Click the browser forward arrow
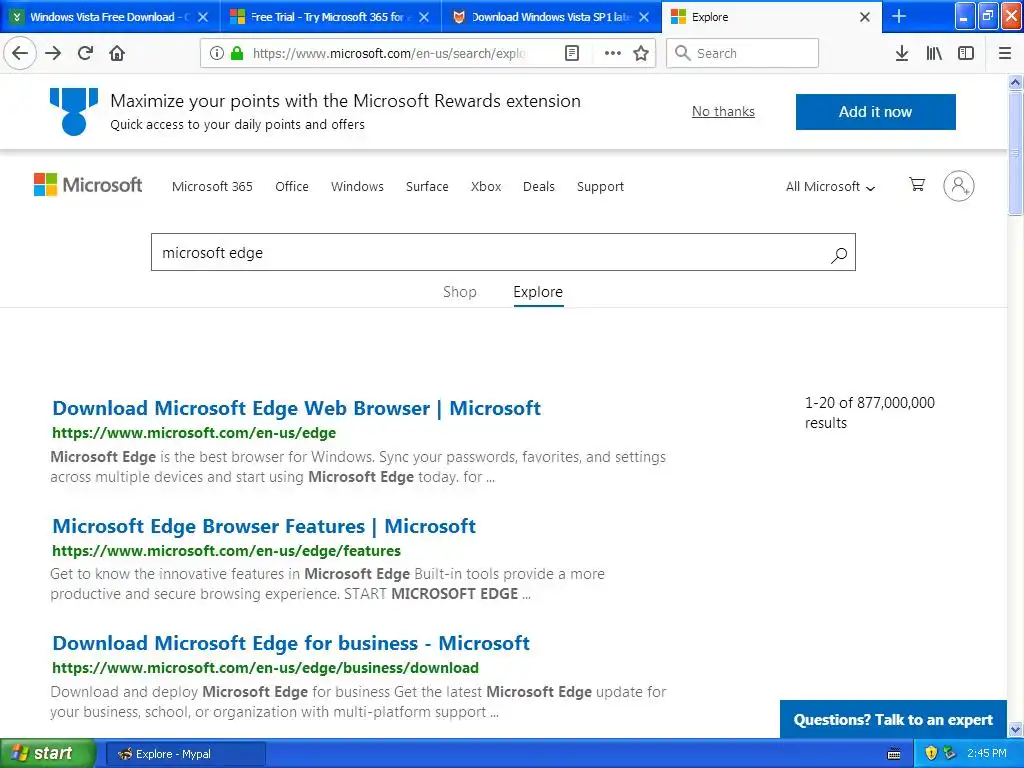The width and height of the screenshot is (1024, 768). tap(53, 53)
